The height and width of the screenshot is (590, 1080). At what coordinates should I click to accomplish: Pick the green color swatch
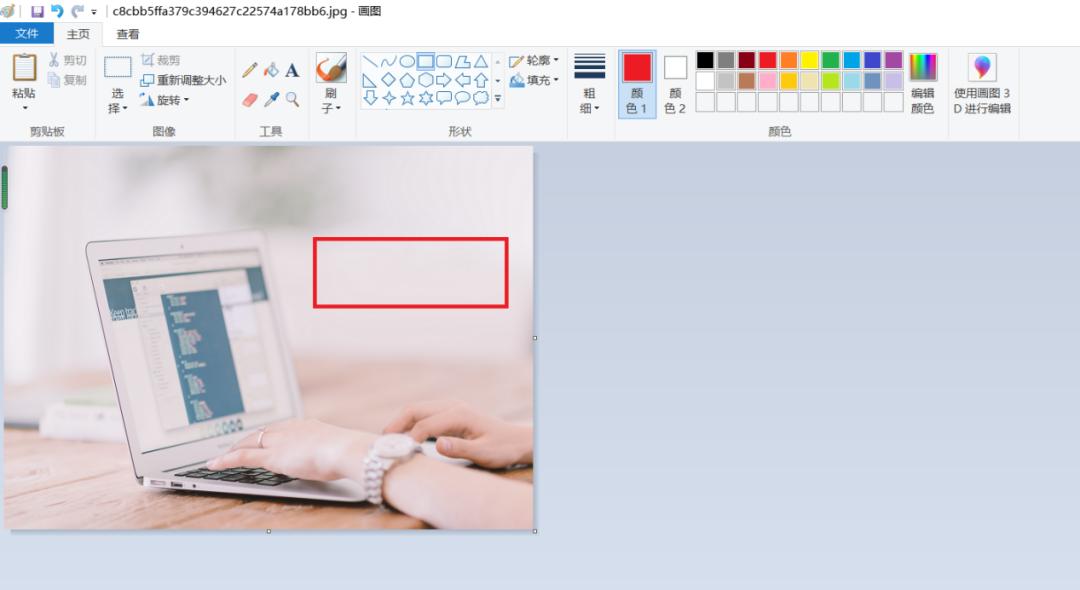pos(831,60)
